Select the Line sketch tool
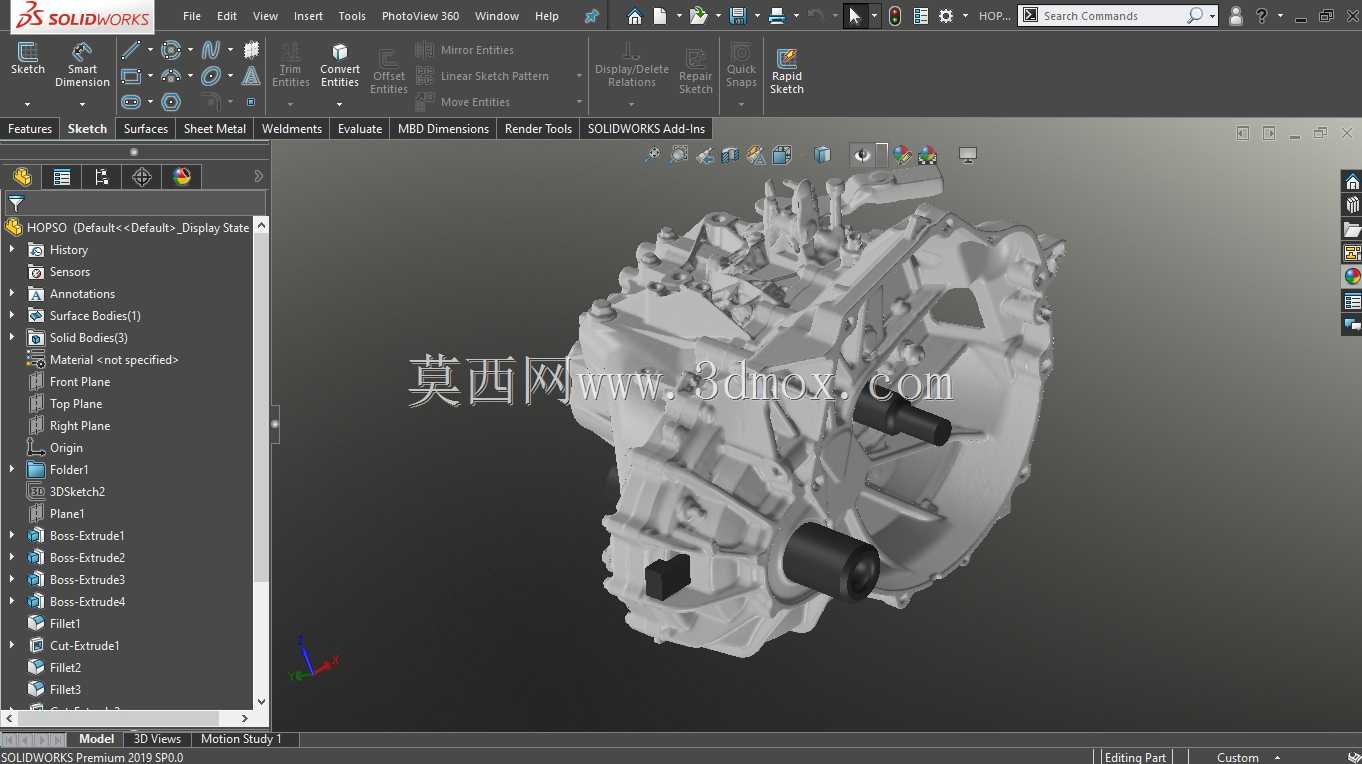The image size is (1362, 764). (x=131, y=50)
